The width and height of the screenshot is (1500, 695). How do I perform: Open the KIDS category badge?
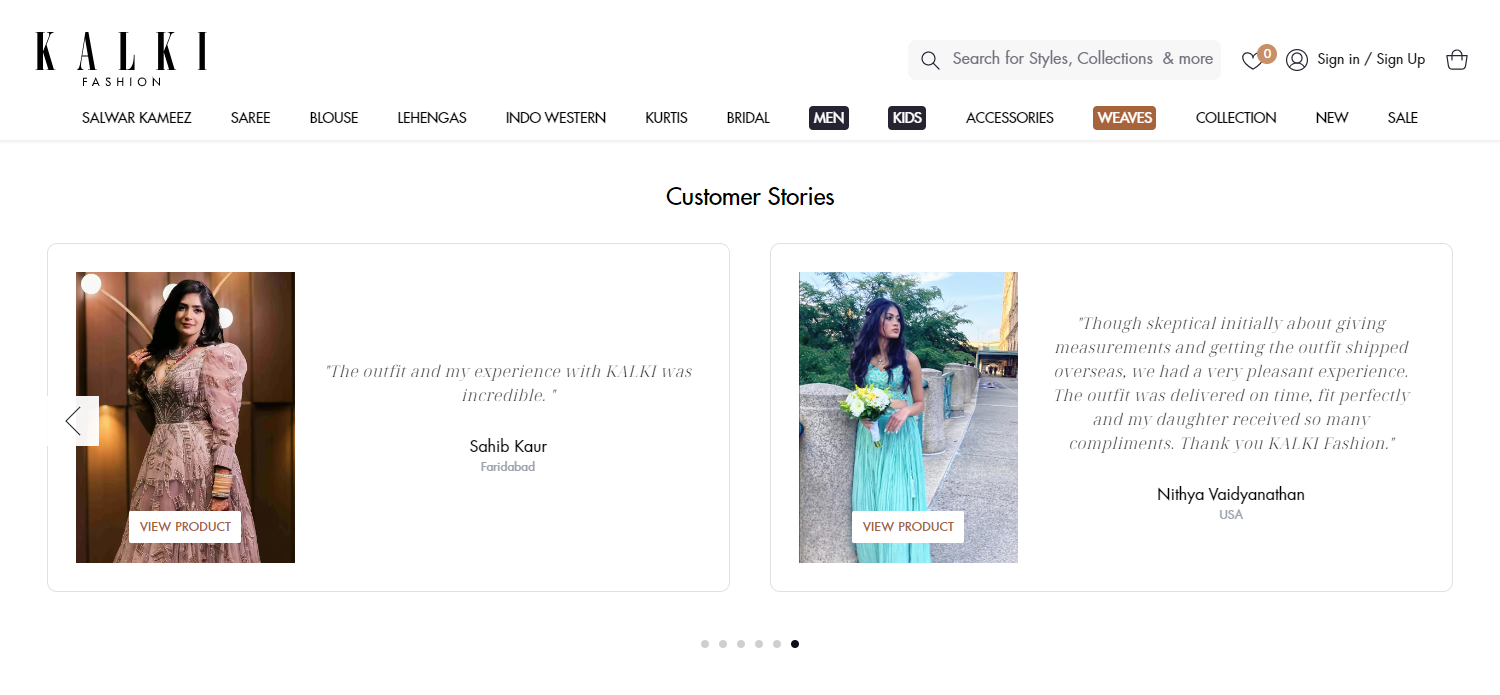pyautogui.click(x=906, y=117)
